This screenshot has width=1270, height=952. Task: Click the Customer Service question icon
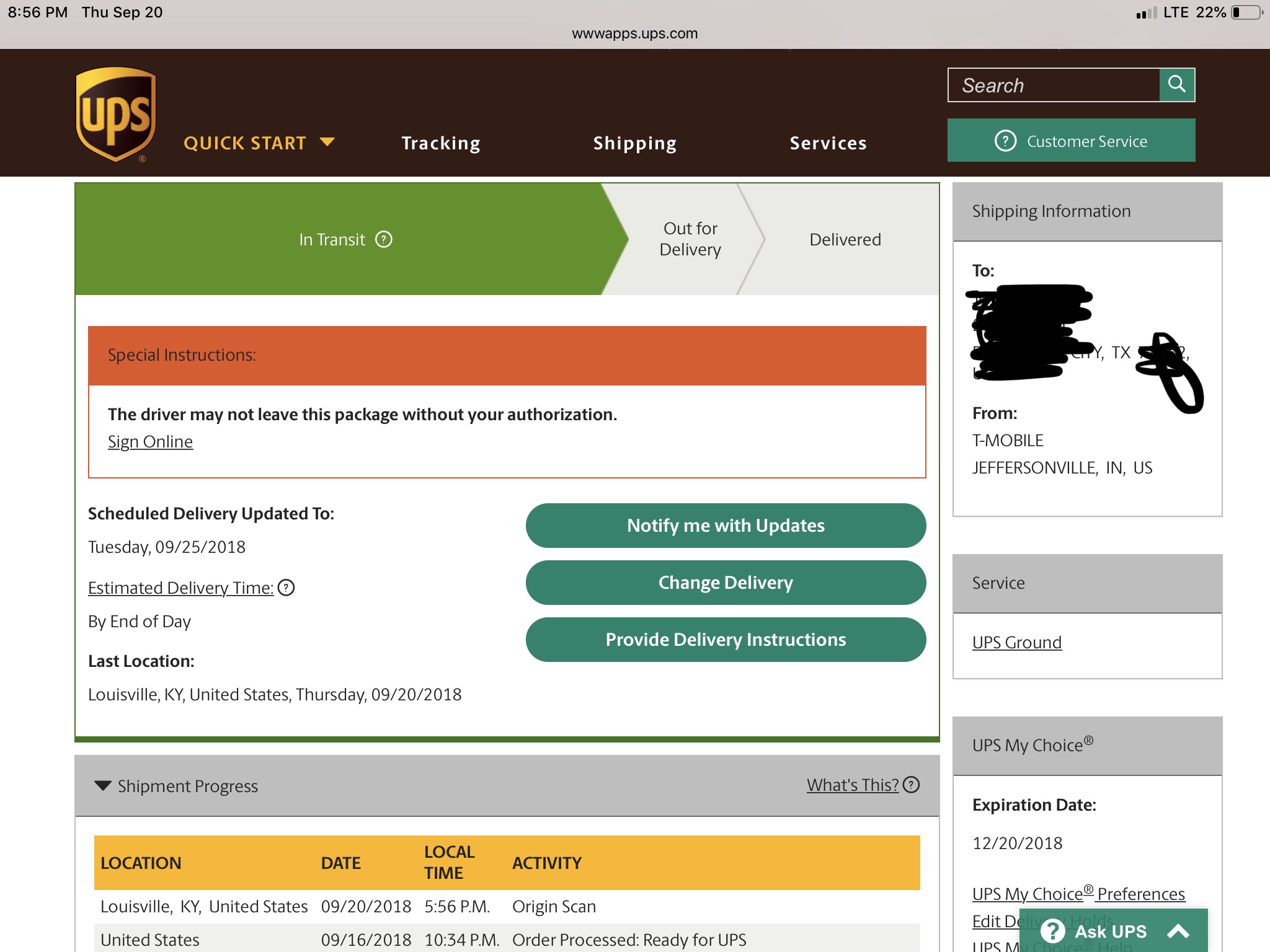point(1005,141)
